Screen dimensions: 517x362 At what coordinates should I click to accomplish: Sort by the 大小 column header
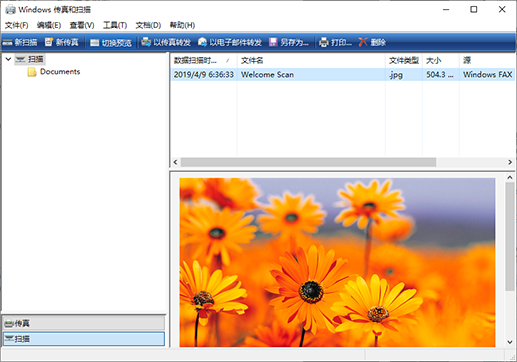coord(441,60)
